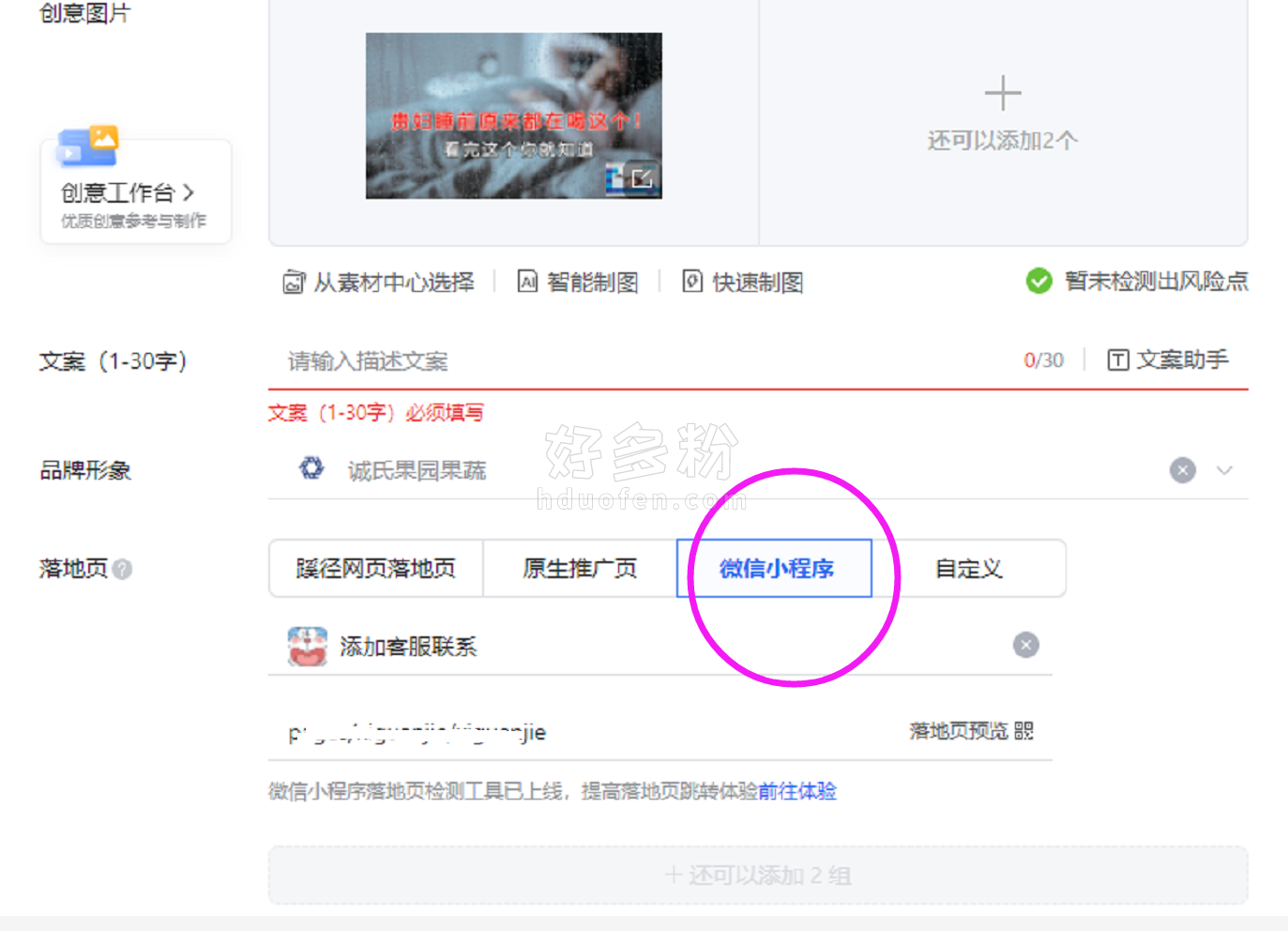
Task: Click the quick drawing icon
Action: coord(692,282)
